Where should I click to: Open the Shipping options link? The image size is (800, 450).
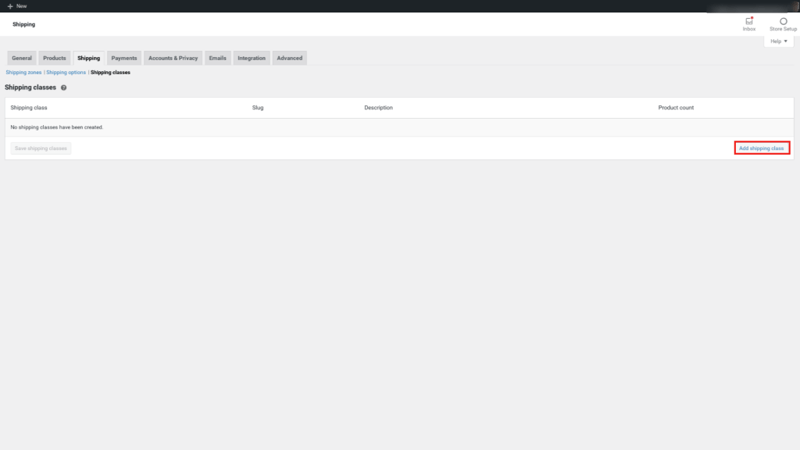click(66, 72)
